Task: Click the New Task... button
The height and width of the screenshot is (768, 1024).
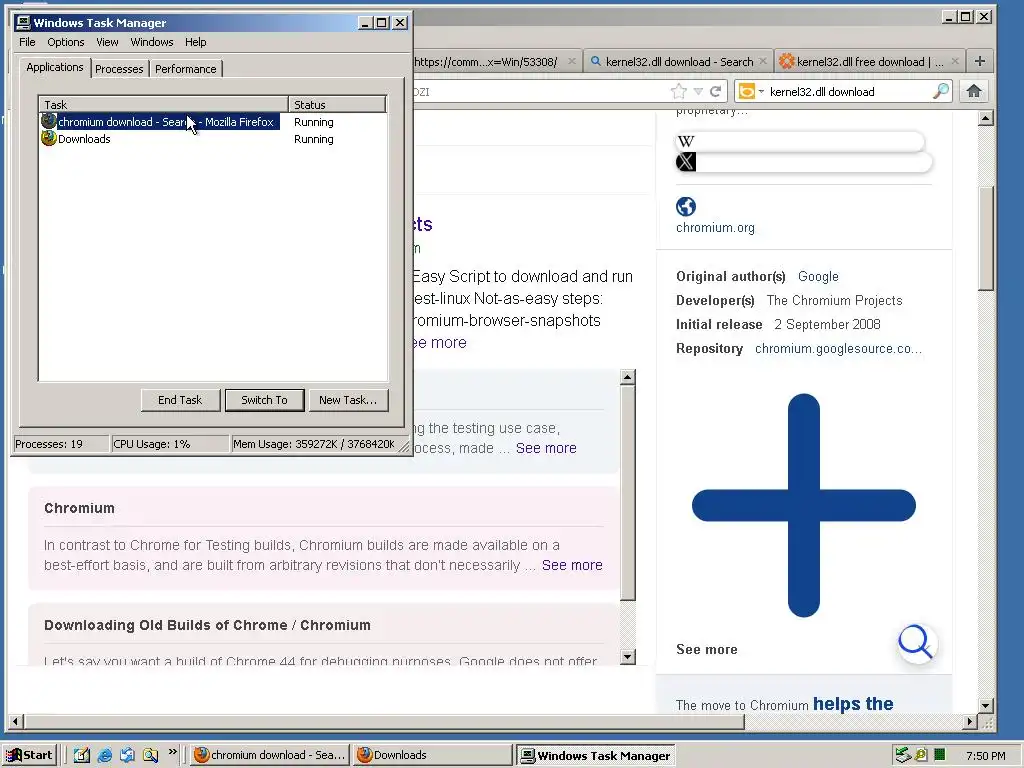Action: (x=348, y=400)
